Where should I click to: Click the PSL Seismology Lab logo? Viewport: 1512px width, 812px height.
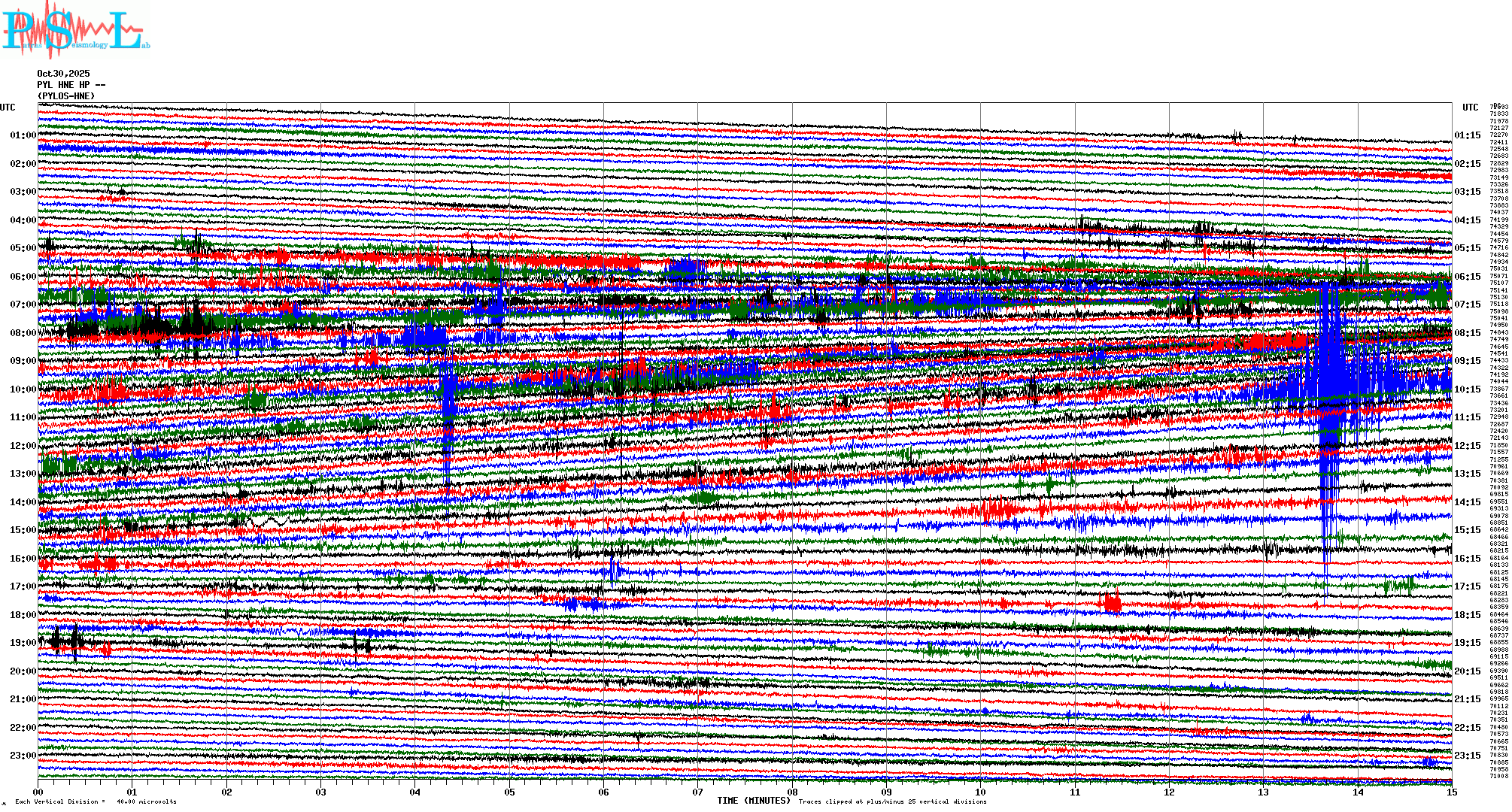click(x=75, y=30)
